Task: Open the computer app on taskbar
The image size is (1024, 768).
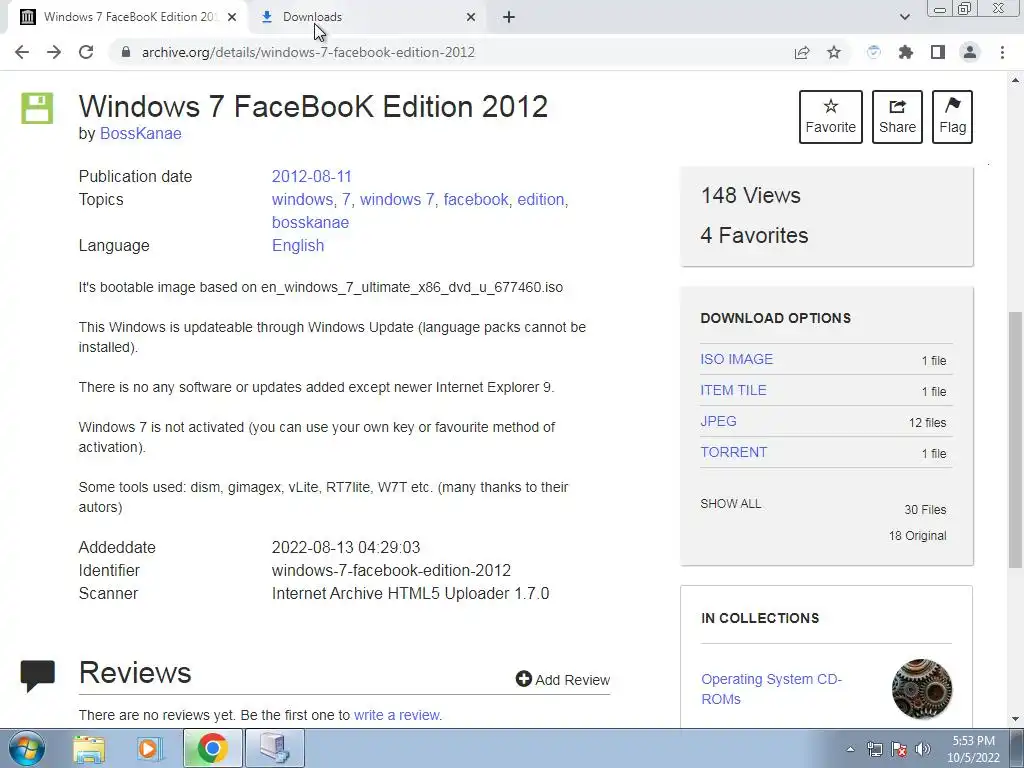Action: click(274, 748)
